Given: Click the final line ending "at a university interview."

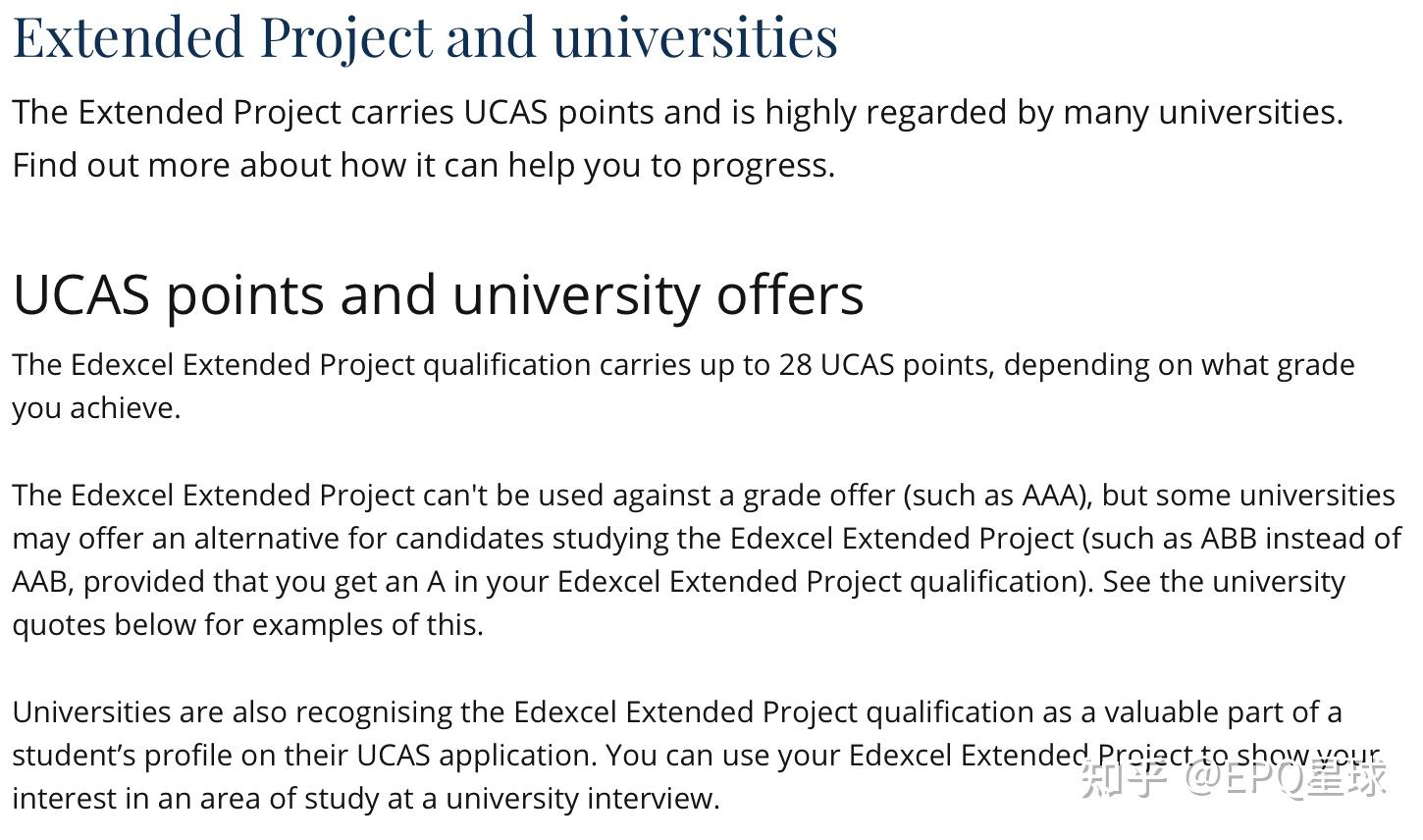Looking at the screenshot, I should click(365, 798).
